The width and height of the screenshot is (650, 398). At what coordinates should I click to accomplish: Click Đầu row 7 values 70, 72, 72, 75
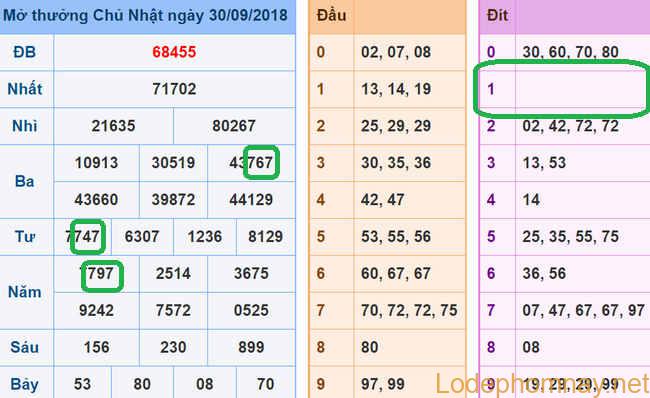pyautogui.click(x=409, y=310)
